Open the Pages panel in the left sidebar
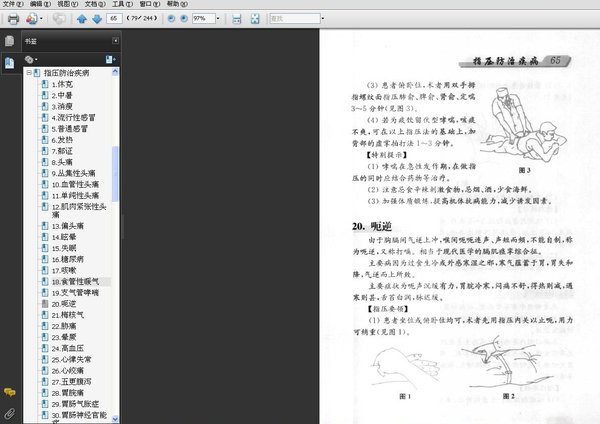Image resolution: width=600 pixels, height=424 pixels. tap(9, 41)
